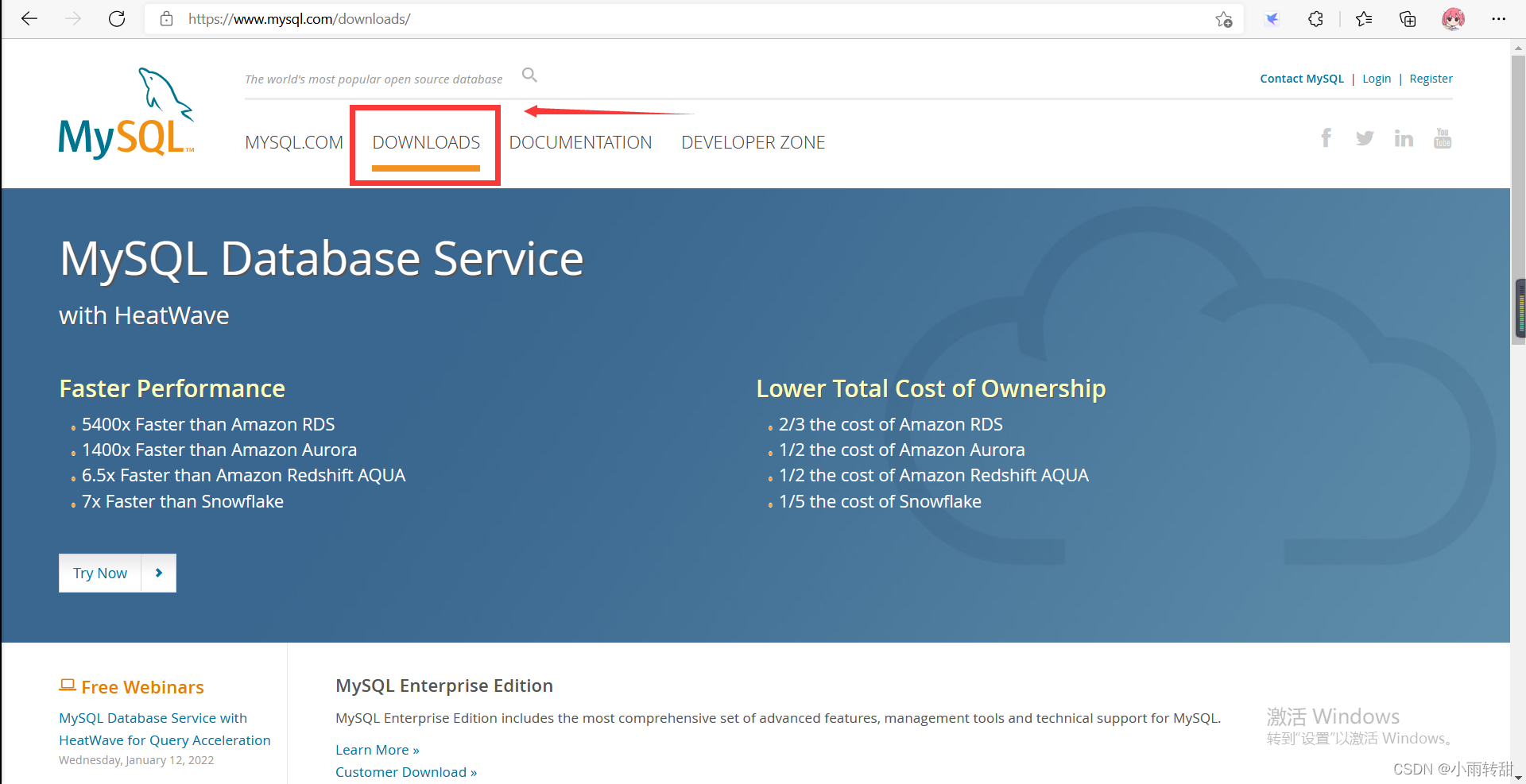The height and width of the screenshot is (784, 1526).
Task: Open MySQL LinkedIn page icon
Action: (x=1404, y=138)
